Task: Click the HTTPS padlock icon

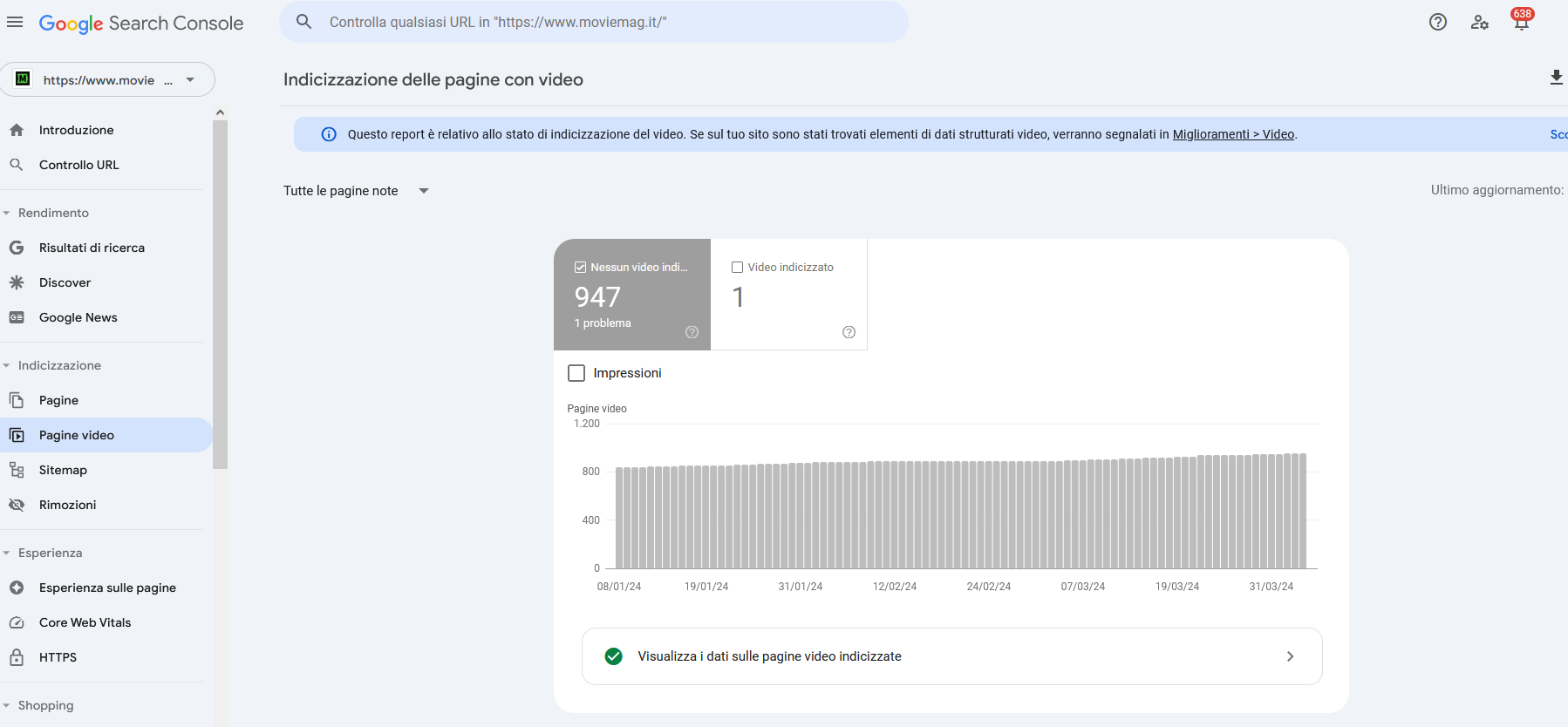Action: [x=17, y=657]
